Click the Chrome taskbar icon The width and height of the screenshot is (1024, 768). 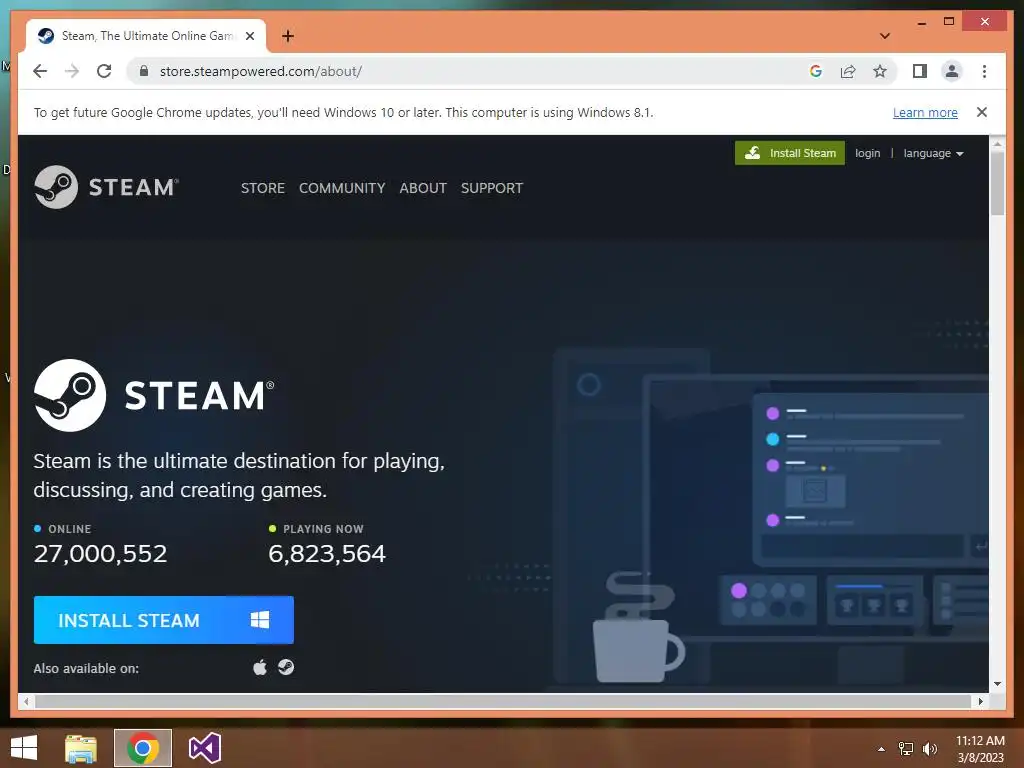point(143,748)
